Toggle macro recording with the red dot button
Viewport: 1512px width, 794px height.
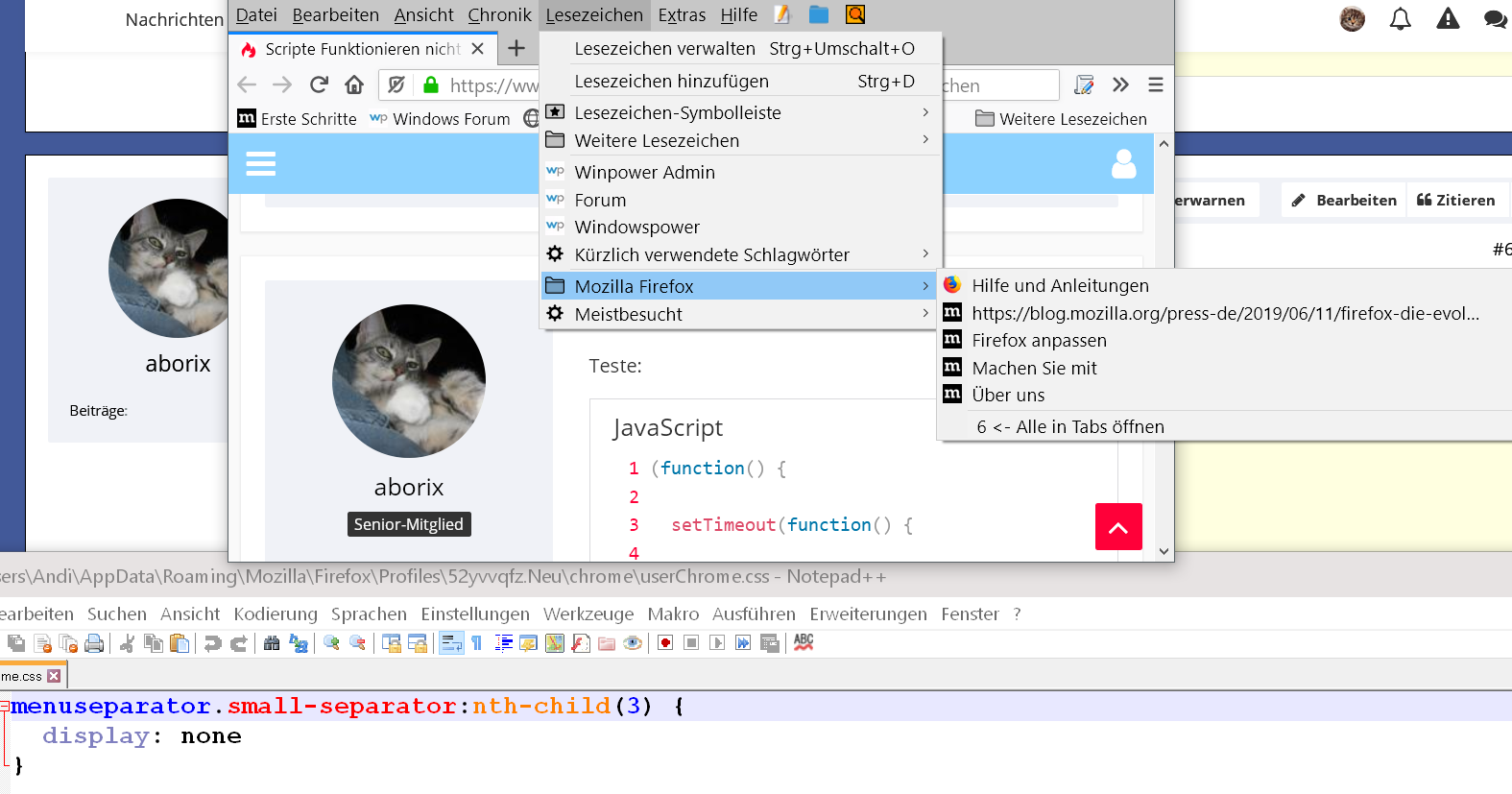pyautogui.click(x=665, y=643)
